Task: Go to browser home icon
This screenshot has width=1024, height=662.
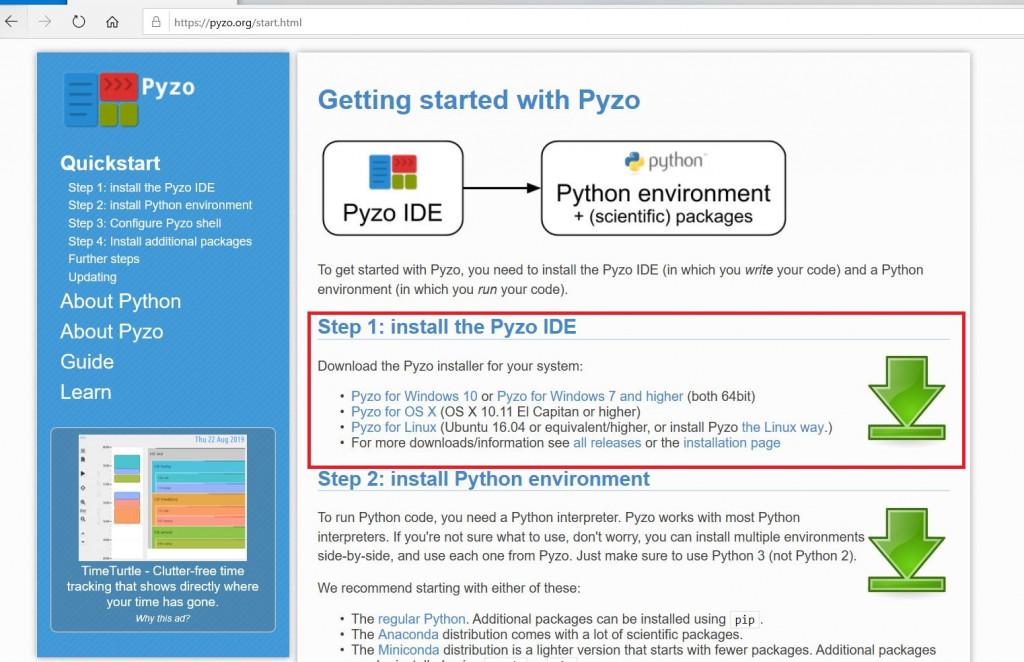Action: pyautogui.click(x=112, y=22)
